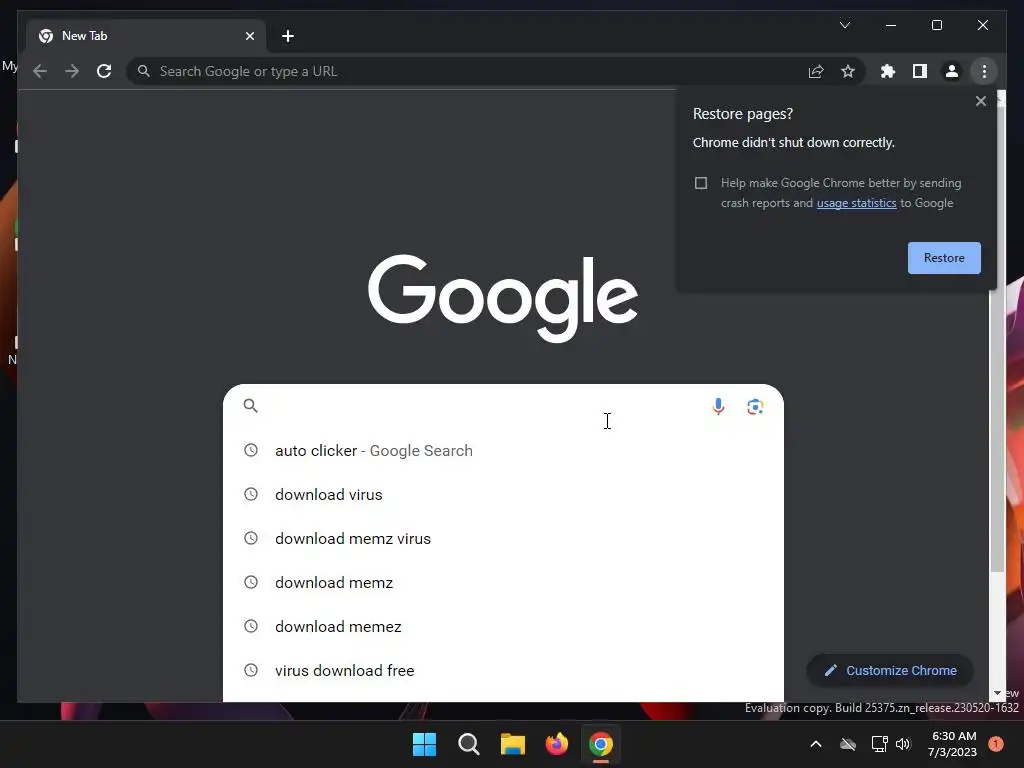This screenshot has width=1024, height=768.
Task: Enable sending crash reports checkbox
Action: pyautogui.click(x=701, y=183)
